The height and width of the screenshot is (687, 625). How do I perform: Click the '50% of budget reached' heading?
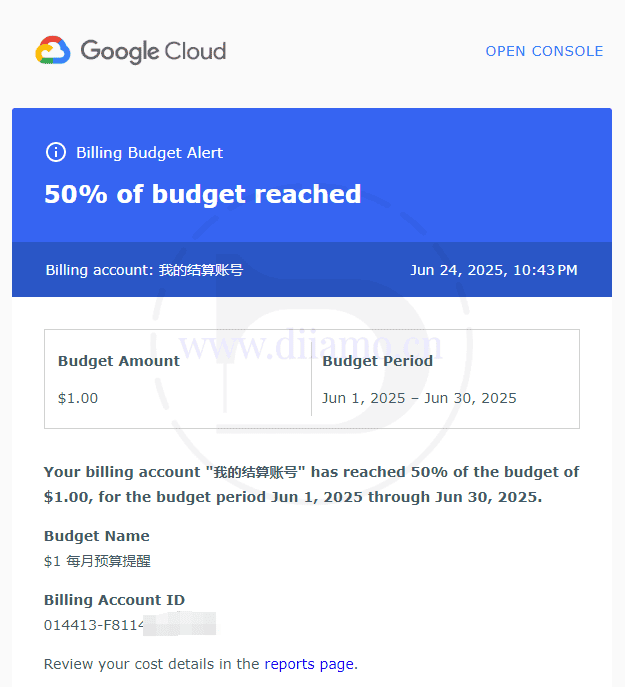pyautogui.click(x=203, y=194)
